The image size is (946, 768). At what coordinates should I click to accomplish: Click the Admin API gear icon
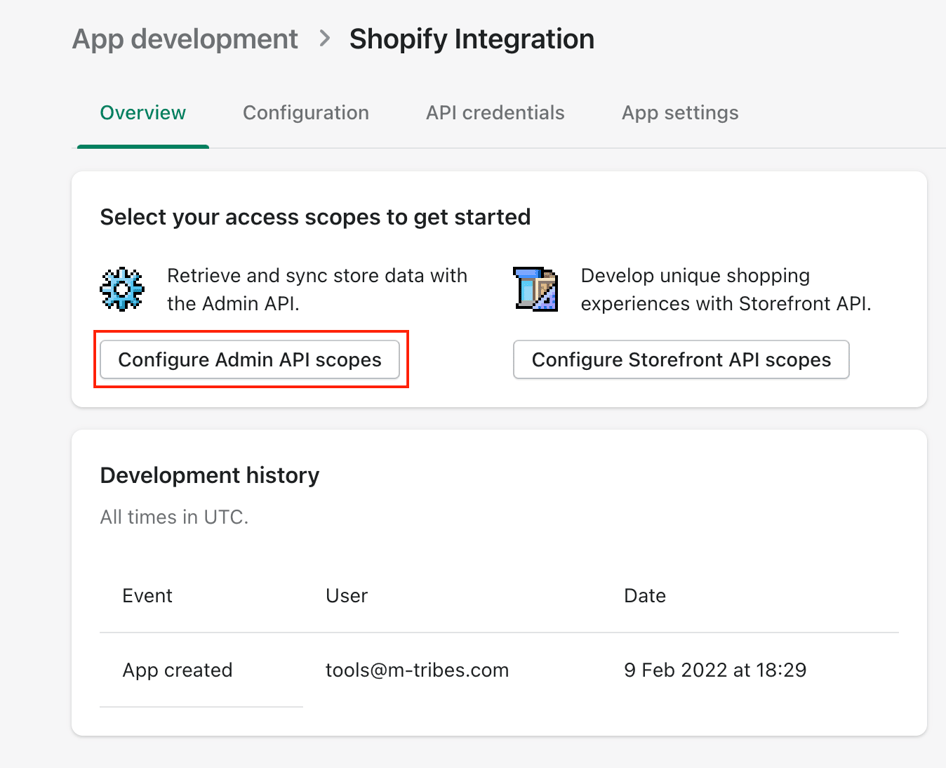[122, 289]
